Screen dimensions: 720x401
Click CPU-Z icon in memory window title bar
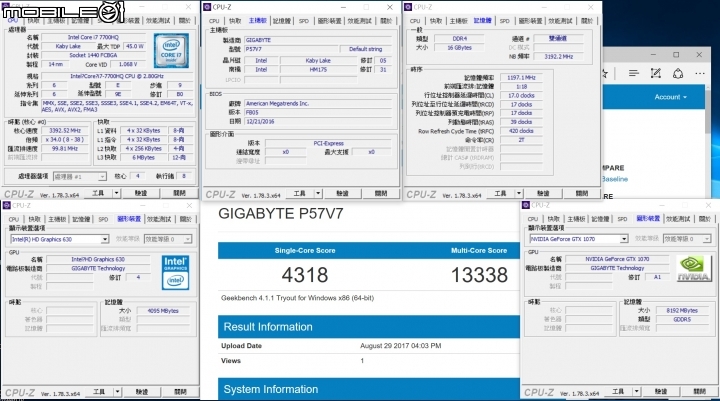[x=408, y=7]
